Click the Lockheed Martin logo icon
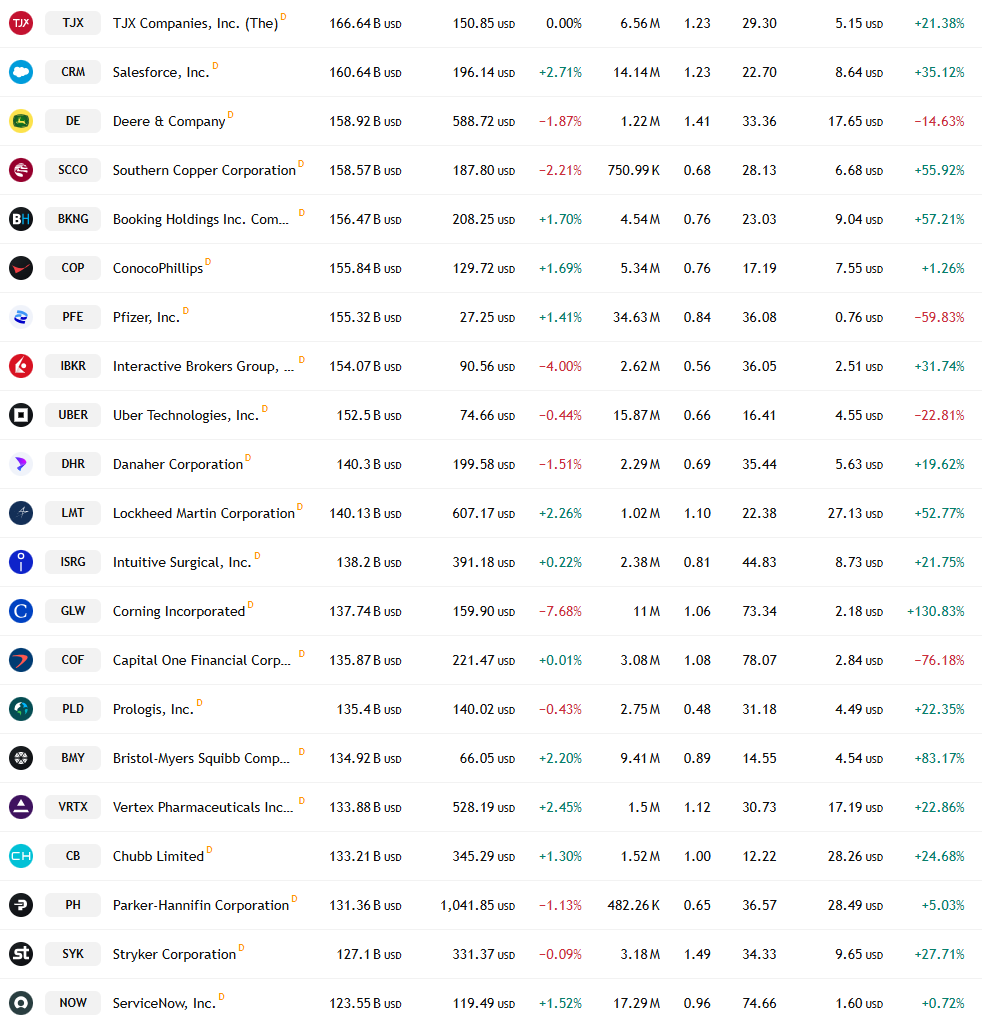This screenshot has width=982, height=1022. pyautogui.click(x=21, y=513)
